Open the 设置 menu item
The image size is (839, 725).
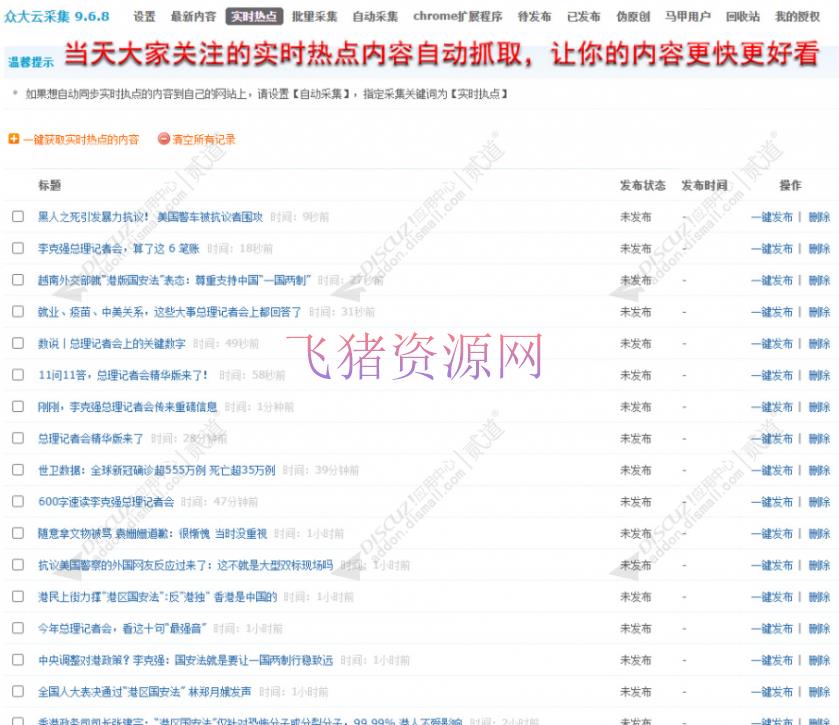[x=145, y=15]
